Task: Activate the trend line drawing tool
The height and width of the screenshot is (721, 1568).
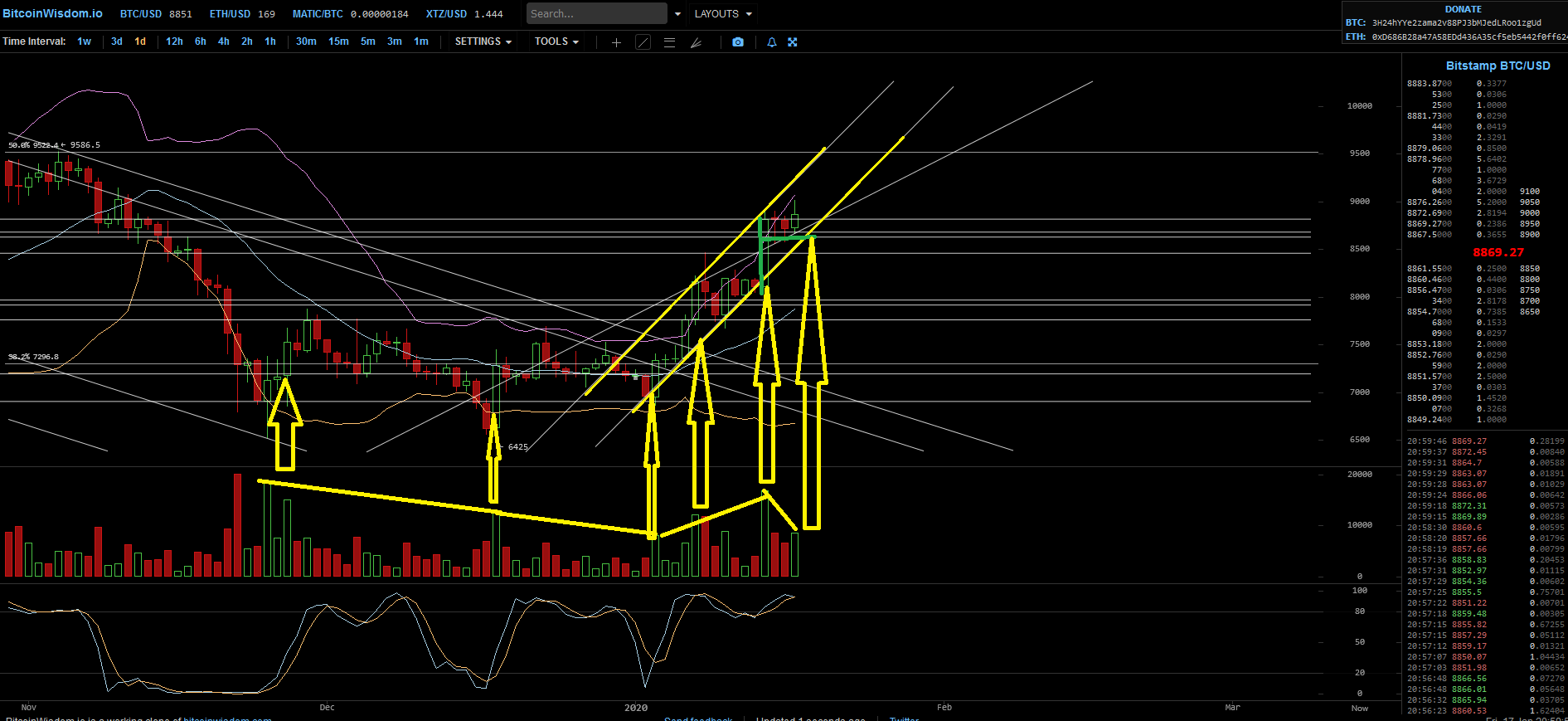Action: [643, 42]
